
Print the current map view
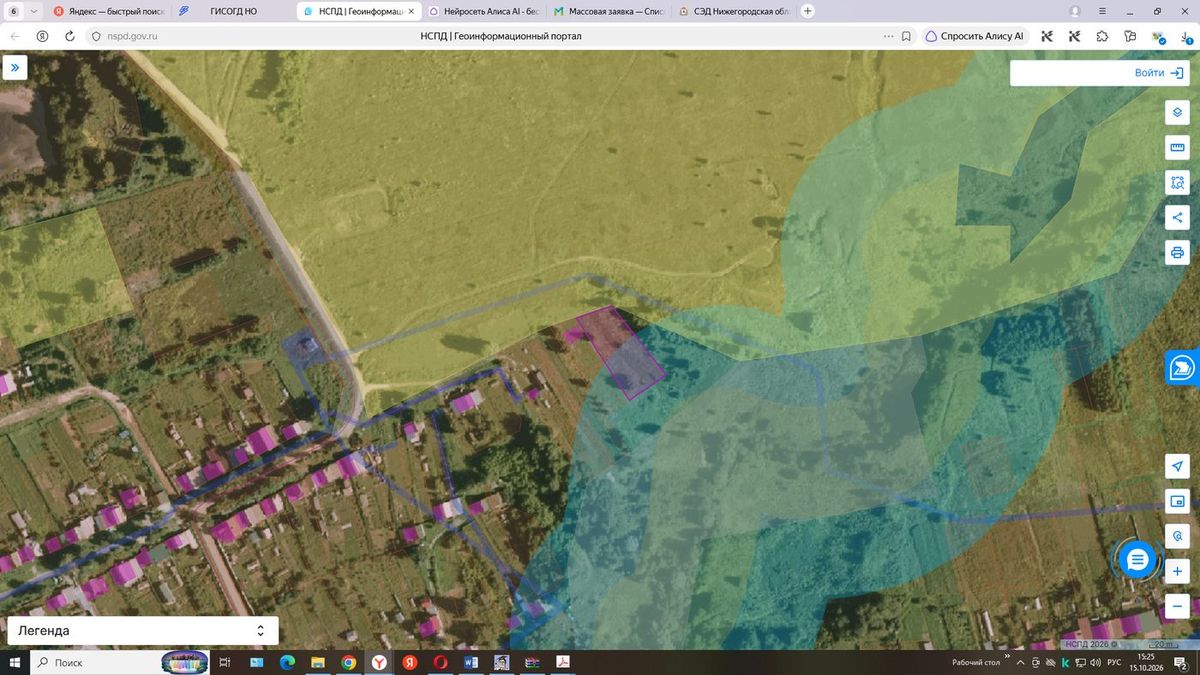click(x=1177, y=252)
